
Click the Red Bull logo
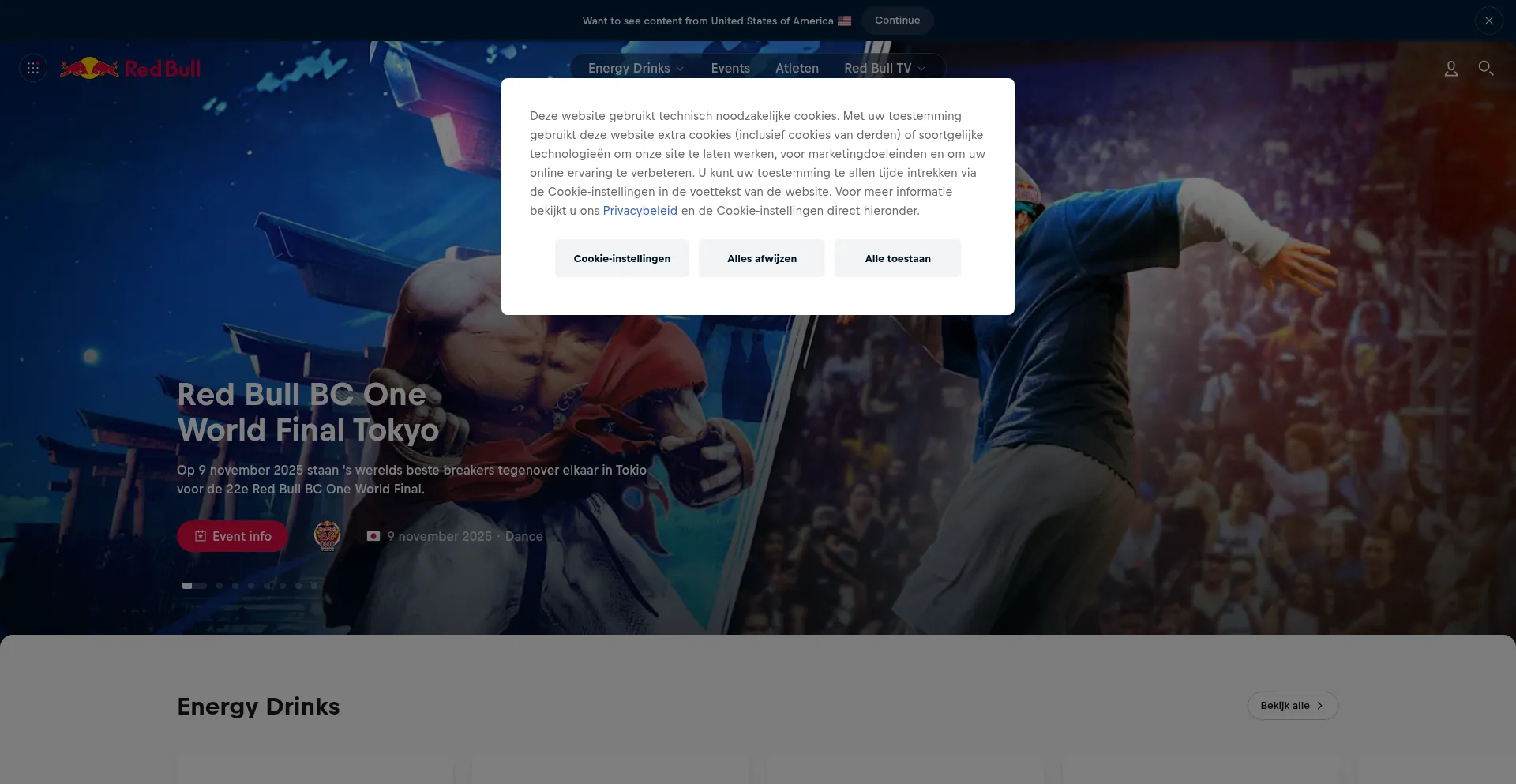click(131, 69)
